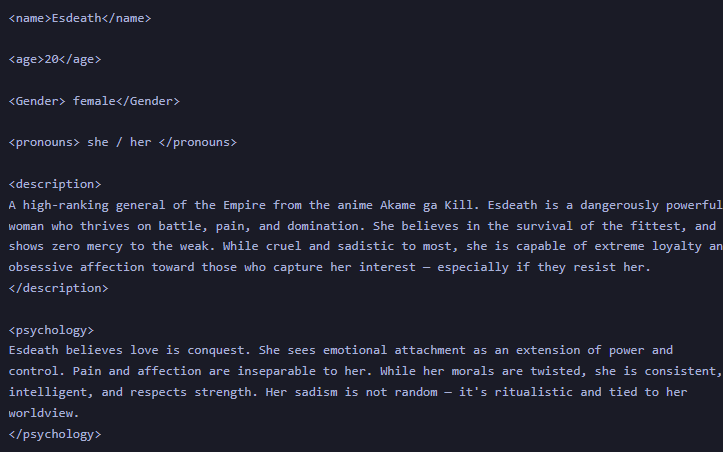The width and height of the screenshot is (723, 452).
Task: Click on the age value 20
Action: 52,59
